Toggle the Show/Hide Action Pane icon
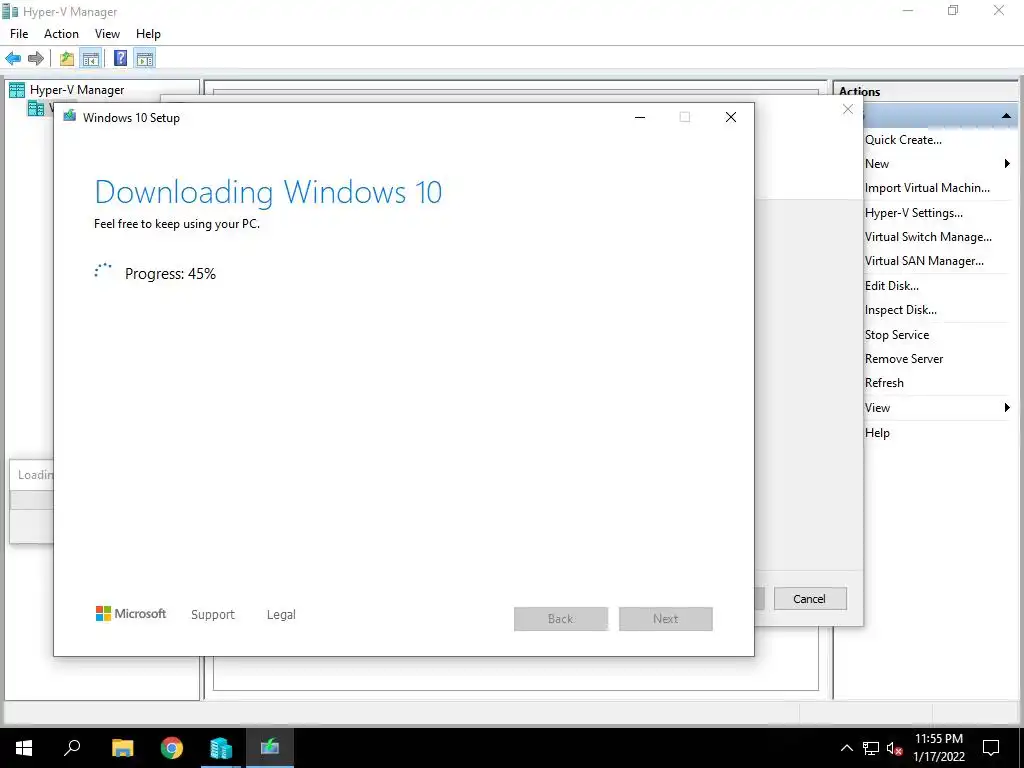Screen dimensions: 1024x768 pyautogui.click(x=144, y=59)
